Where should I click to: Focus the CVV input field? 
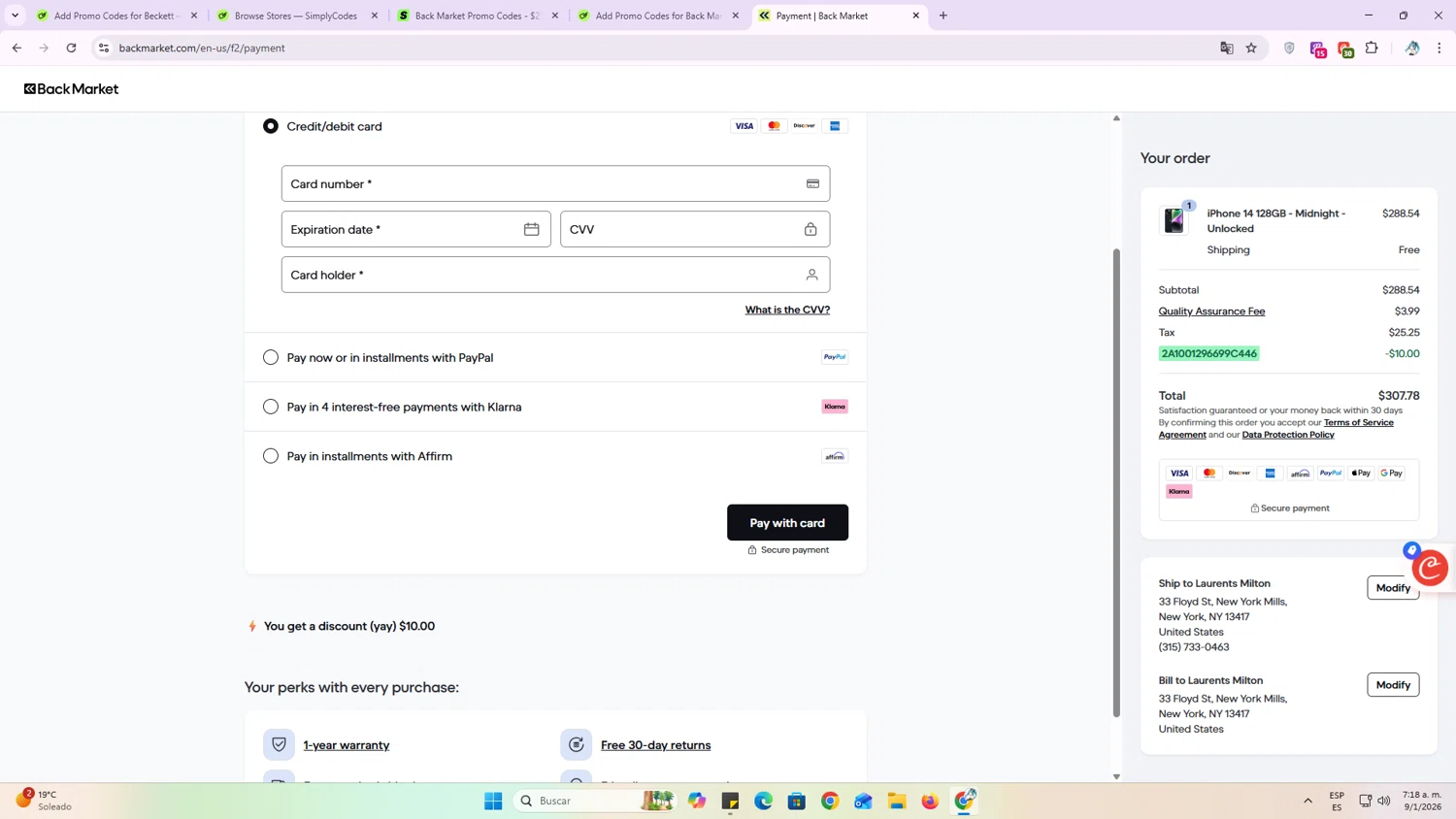point(695,229)
